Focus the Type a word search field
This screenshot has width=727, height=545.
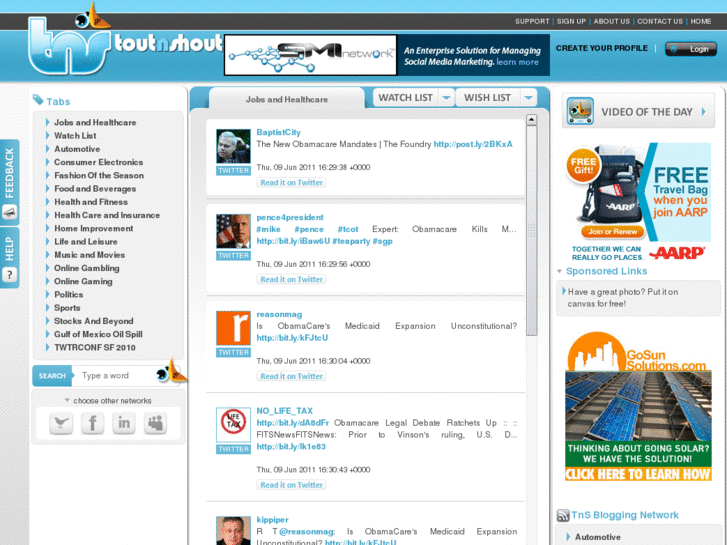116,376
